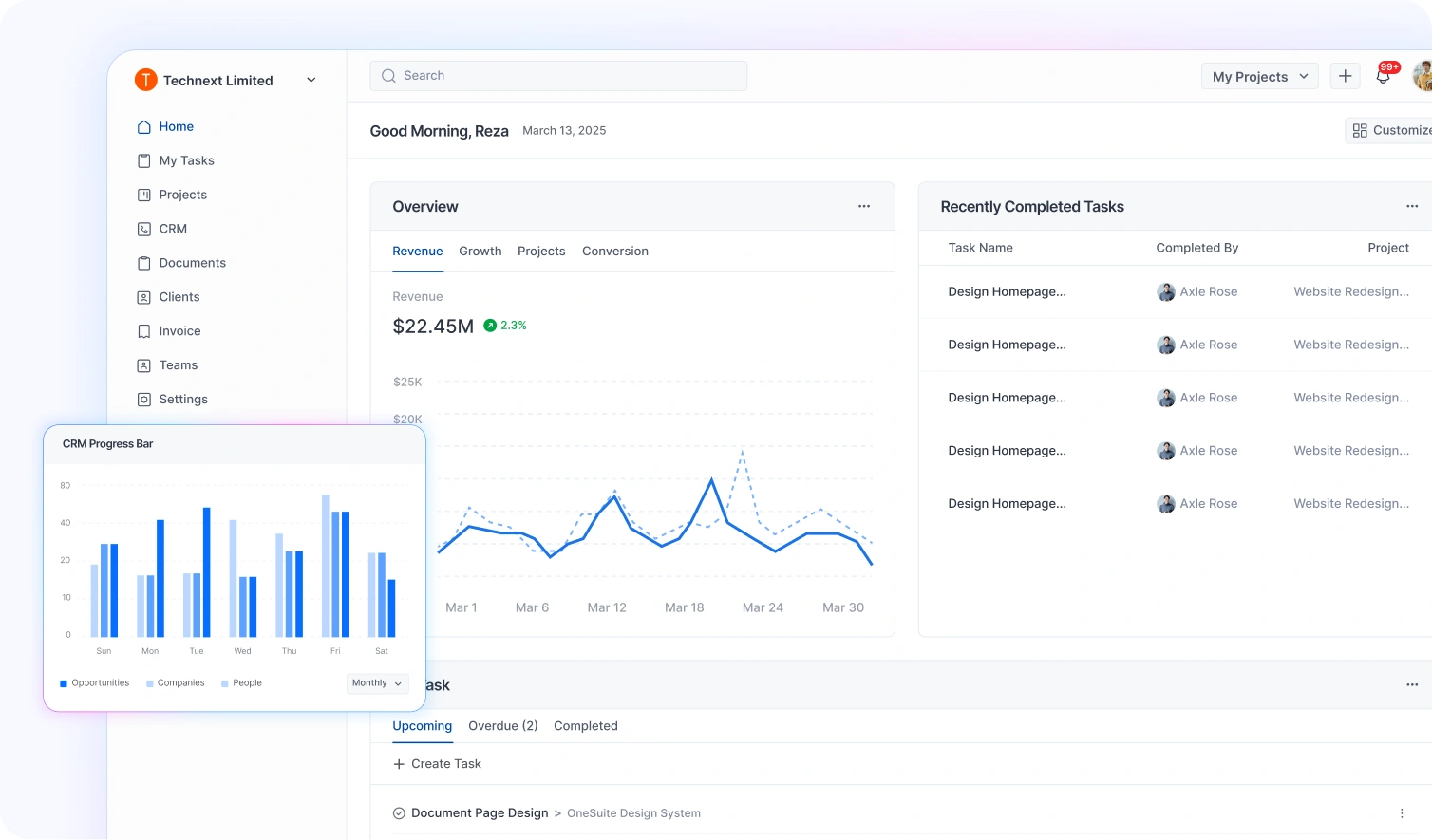The image size is (1432, 840).
Task: Switch to the Conversion tab
Action: coord(615,252)
